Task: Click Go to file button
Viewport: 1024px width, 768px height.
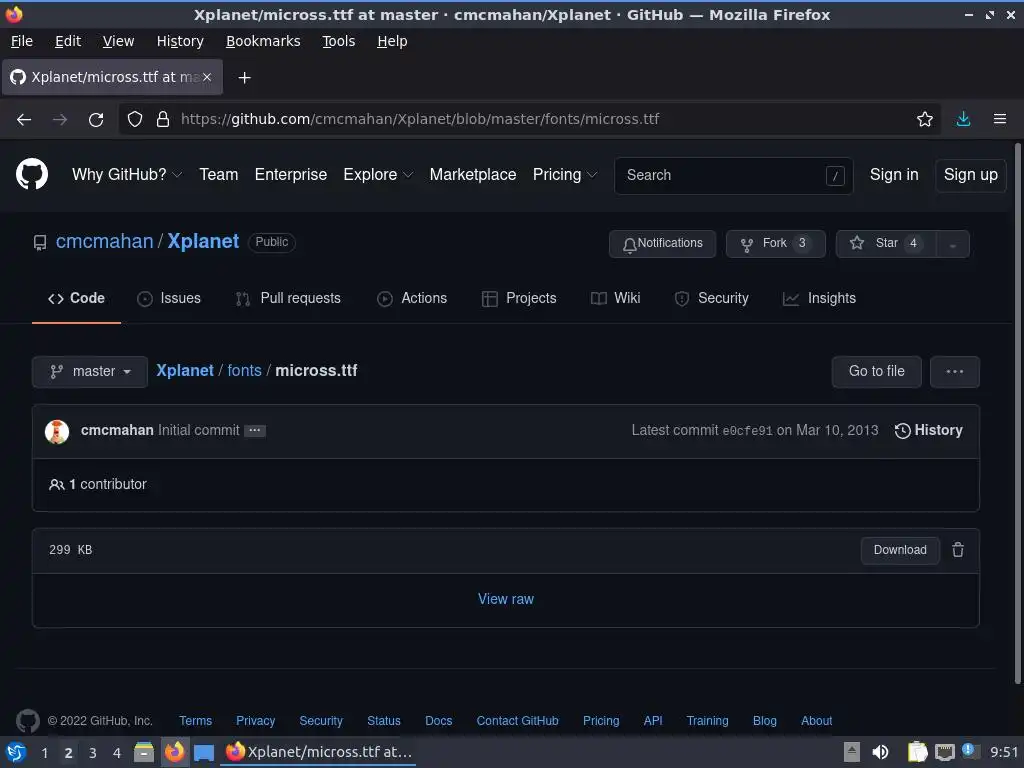Action: [876, 372]
